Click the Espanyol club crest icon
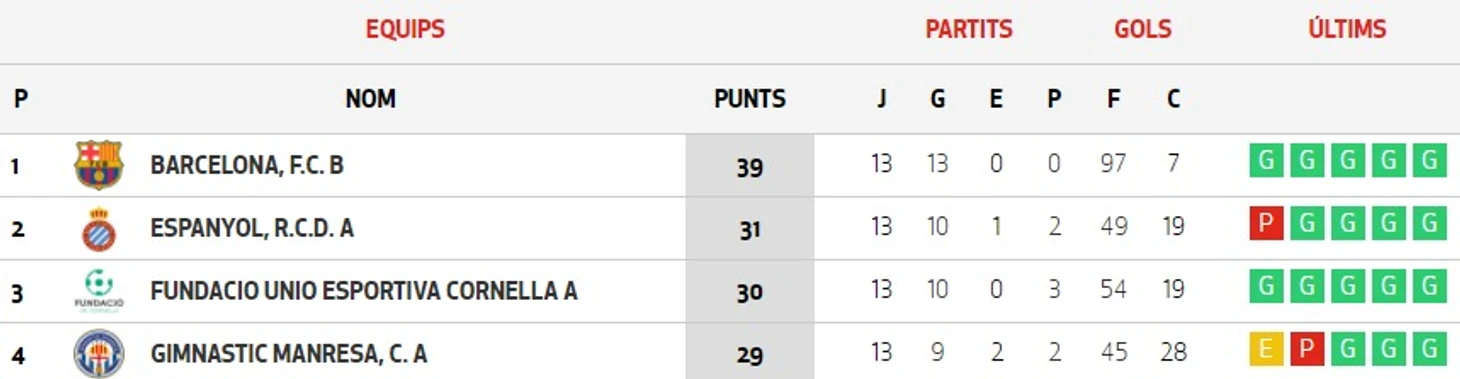The height and width of the screenshot is (379, 1460). [99, 229]
